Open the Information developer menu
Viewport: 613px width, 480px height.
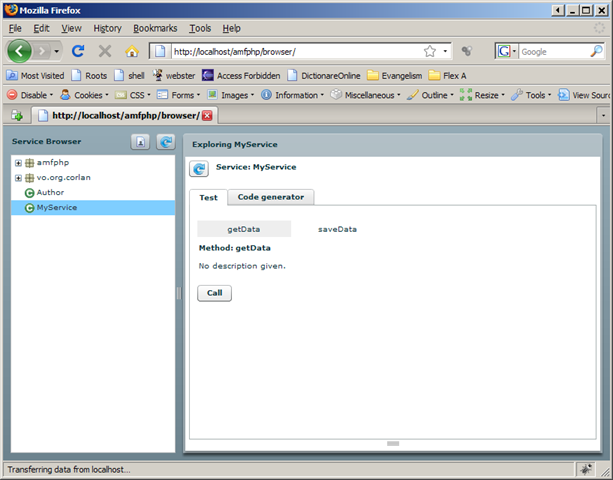(292, 95)
